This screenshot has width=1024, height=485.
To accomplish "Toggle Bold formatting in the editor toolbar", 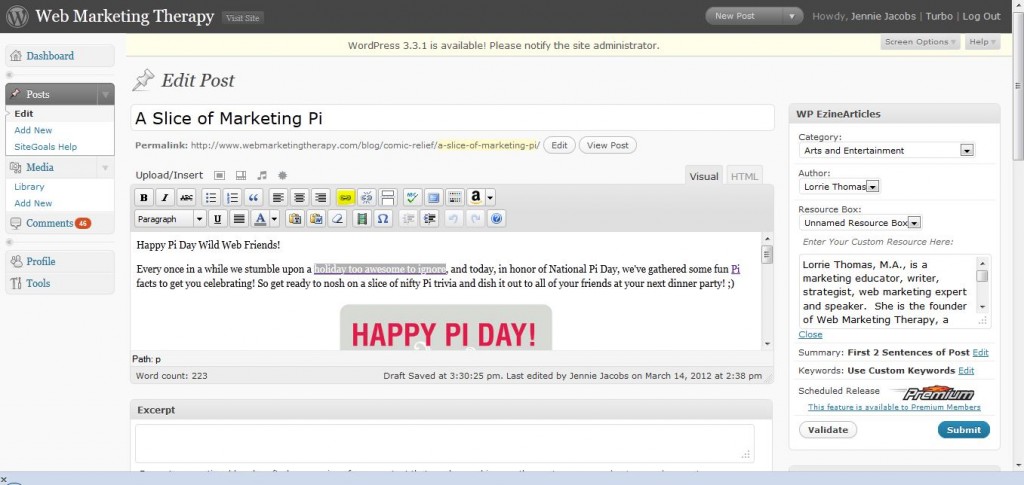I will click(x=144, y=197).
